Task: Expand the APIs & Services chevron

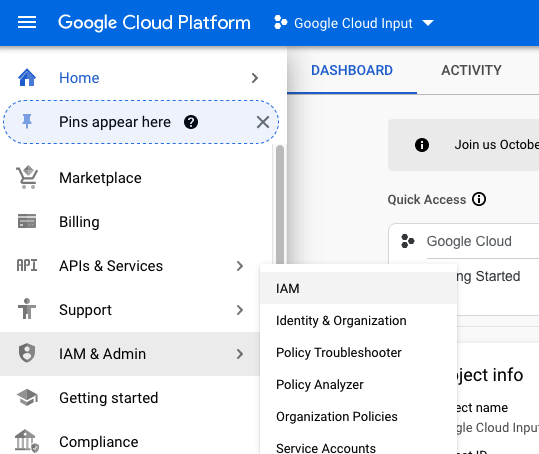Action: tap(240, 266)
